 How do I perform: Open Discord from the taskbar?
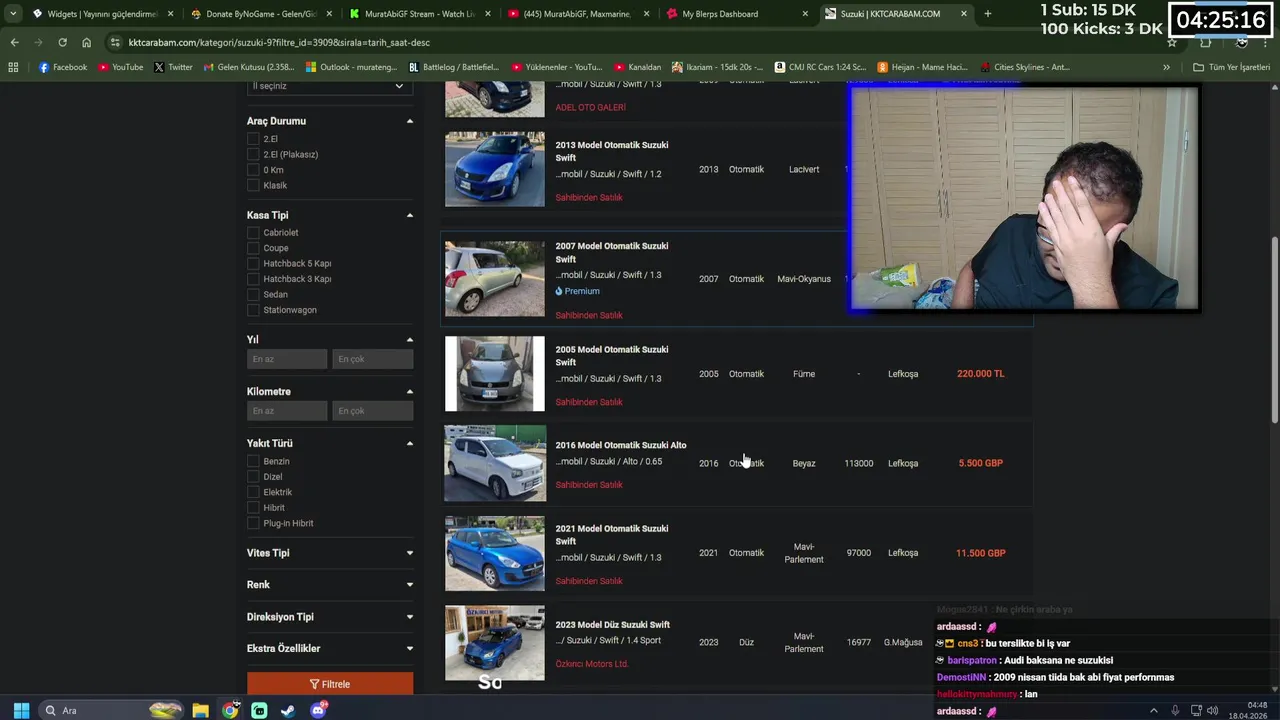pyautogui.click(x=318, y=710)
